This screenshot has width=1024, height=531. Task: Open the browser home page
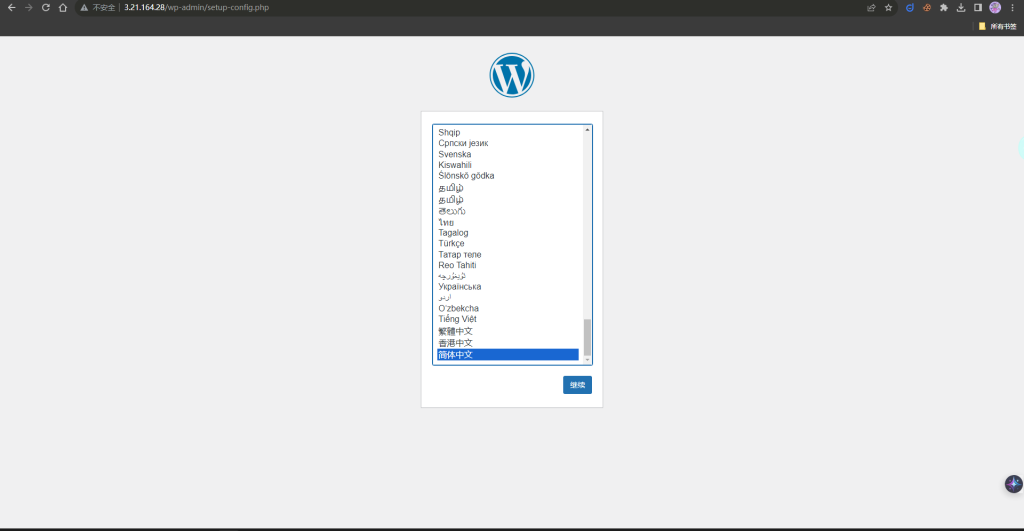click(63, 8)
